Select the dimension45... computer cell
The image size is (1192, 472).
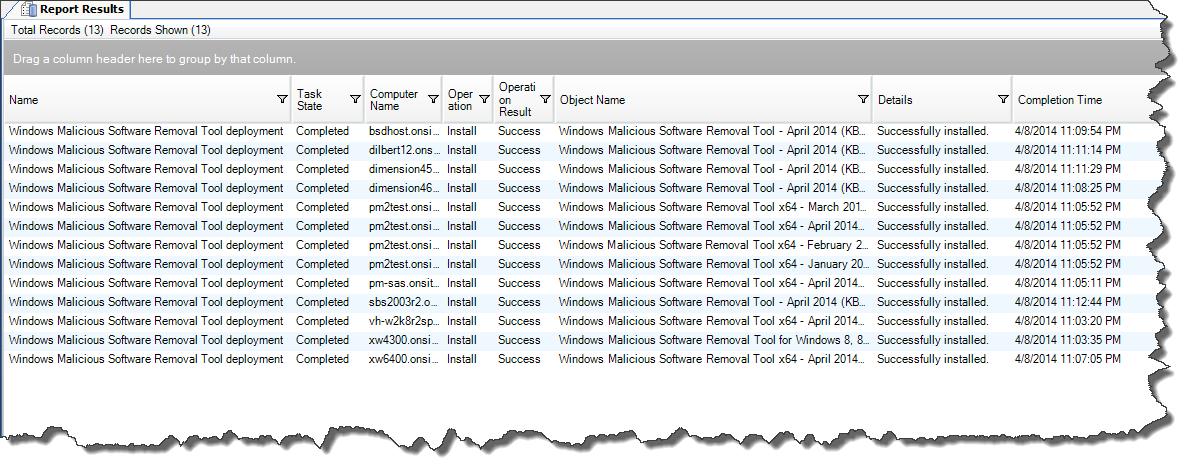(x=404, y=169)
